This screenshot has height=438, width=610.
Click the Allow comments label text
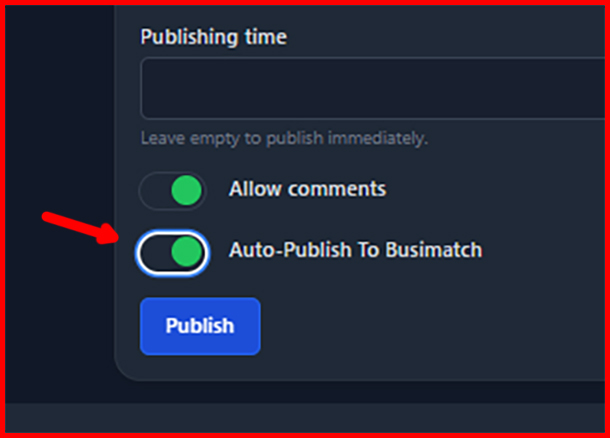307,189
